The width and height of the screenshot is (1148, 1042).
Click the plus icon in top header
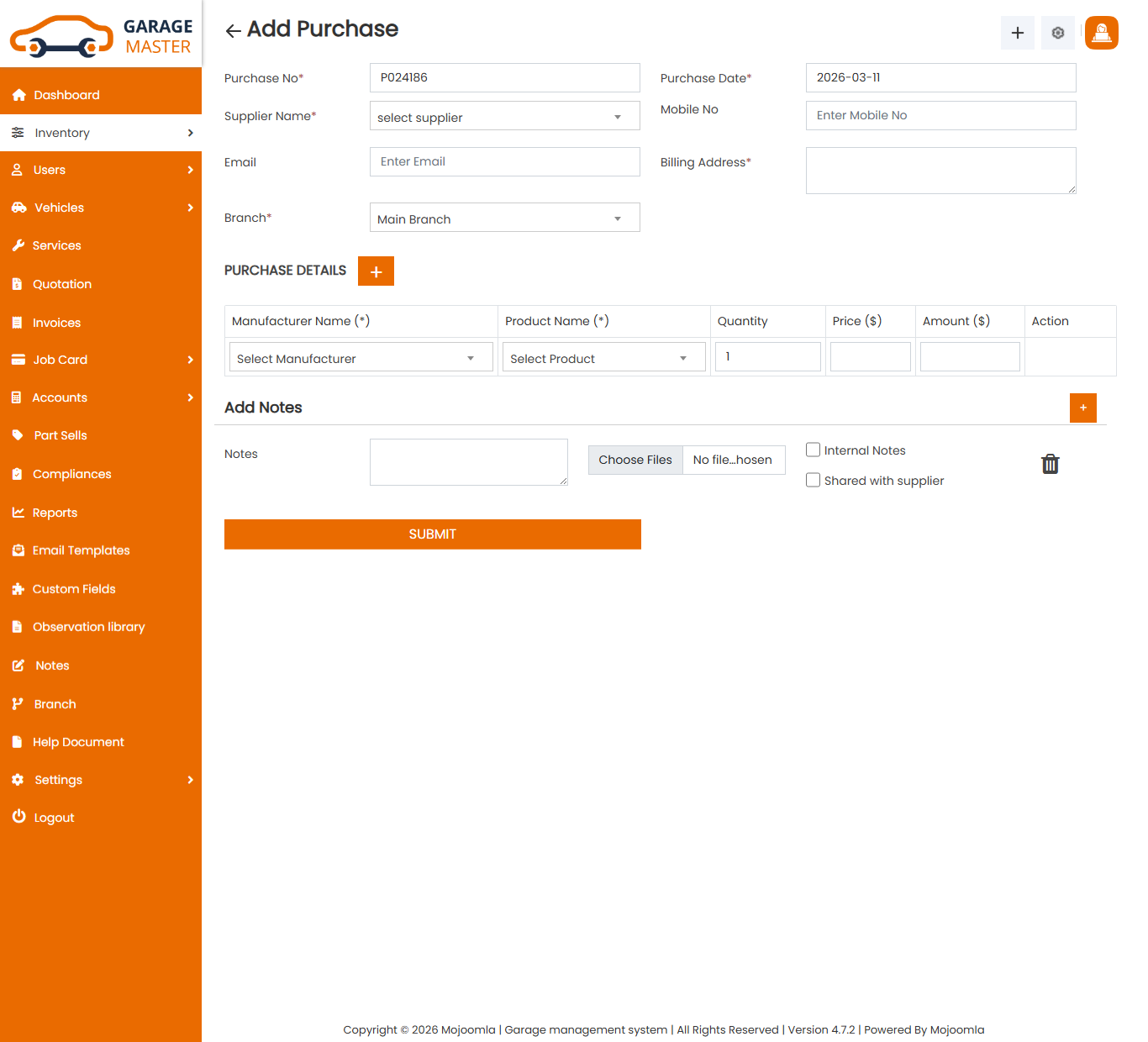coord(1017,33)
